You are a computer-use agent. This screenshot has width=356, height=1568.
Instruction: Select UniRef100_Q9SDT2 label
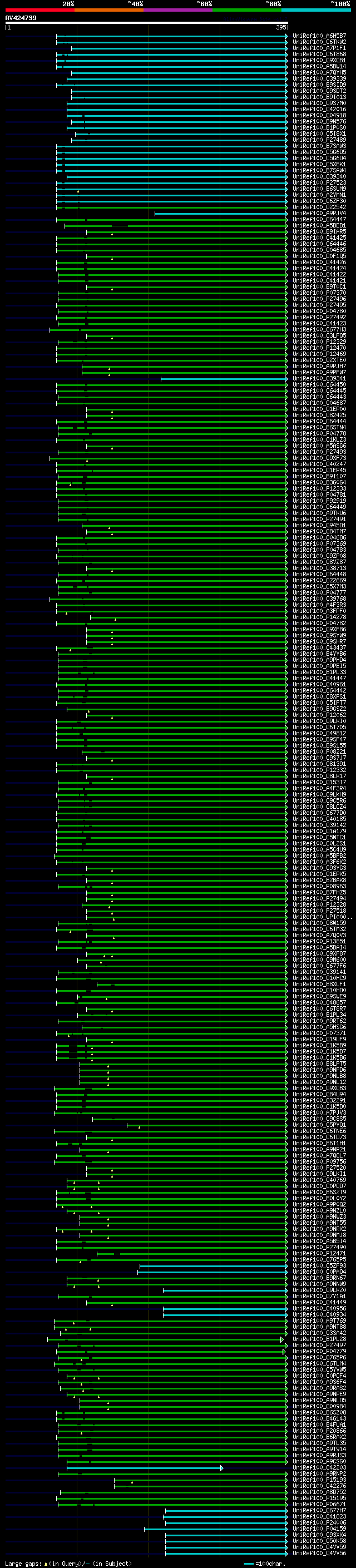[x=319, y=91]
